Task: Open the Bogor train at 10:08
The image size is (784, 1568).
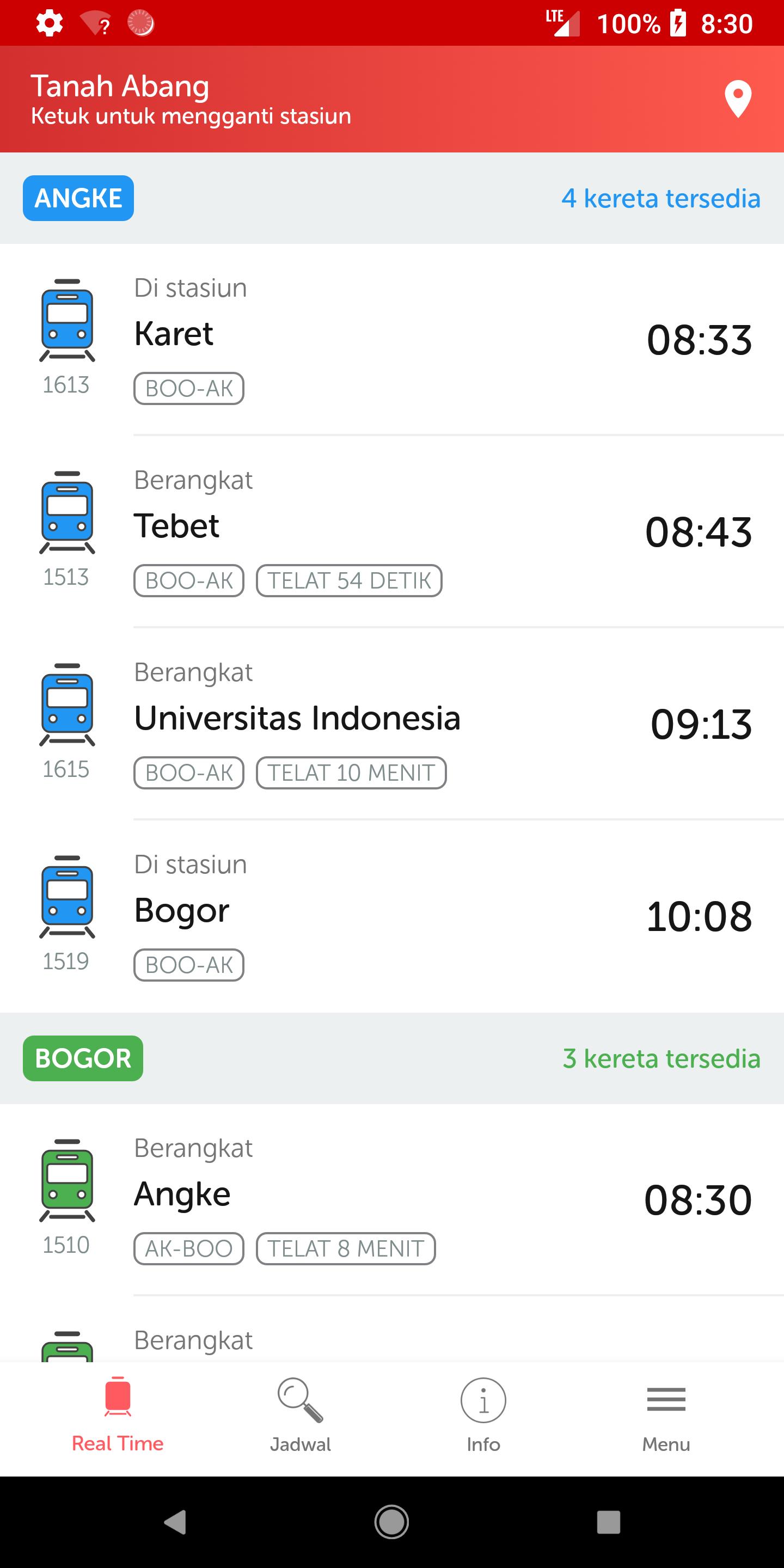Action: tap(426, 915)
